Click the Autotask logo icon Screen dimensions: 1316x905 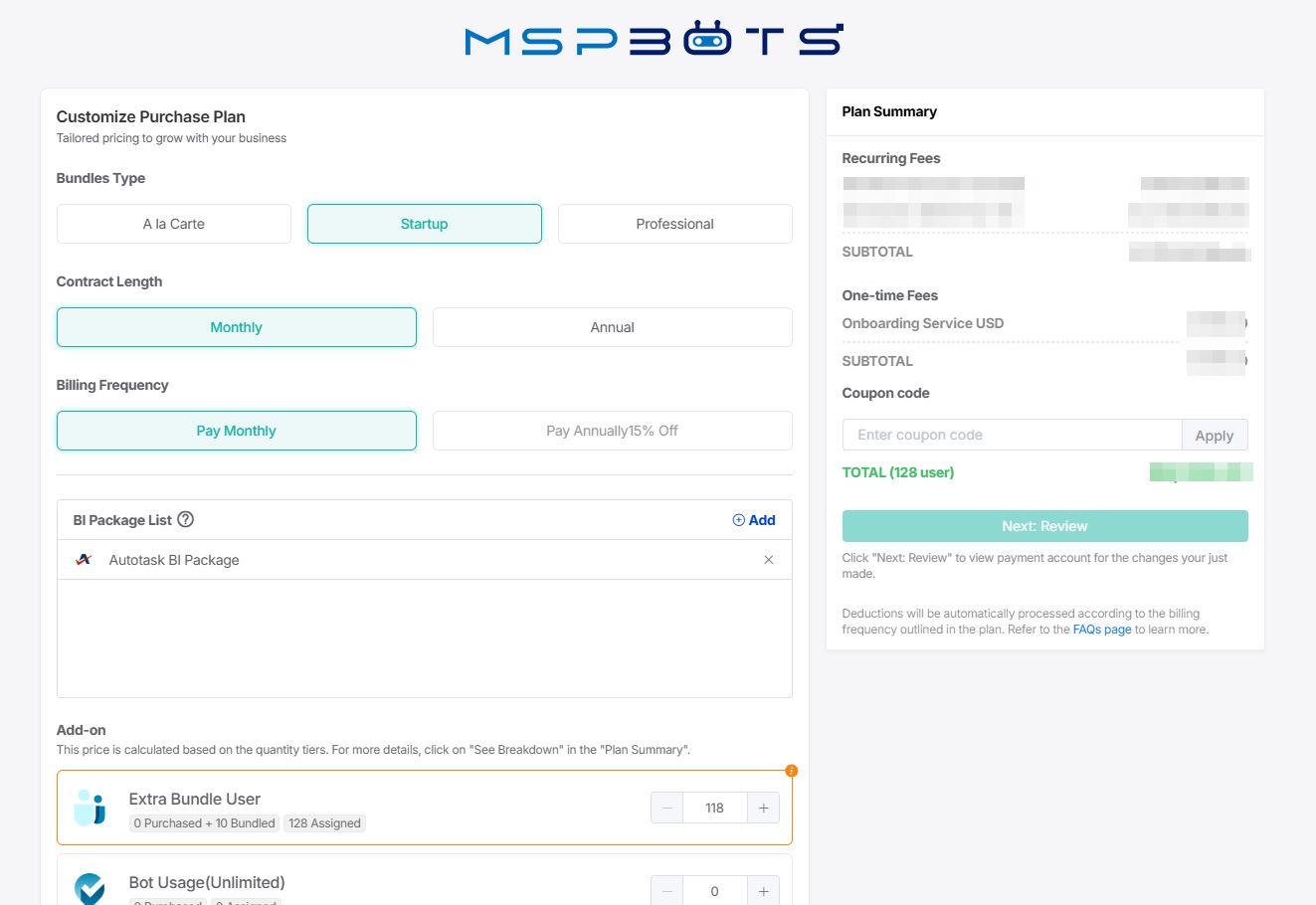point(85,560)
